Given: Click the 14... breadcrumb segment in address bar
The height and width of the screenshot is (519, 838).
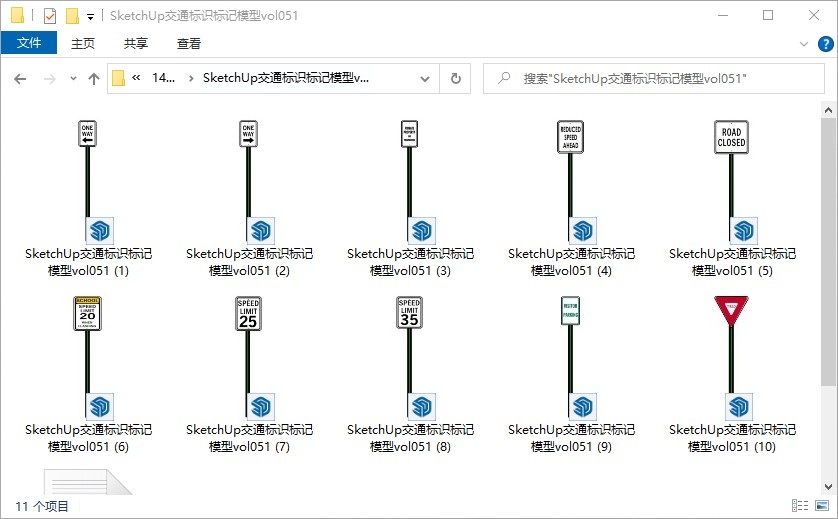Looking at the screenshot, I should pyautogui.click(x=164, y=78).
